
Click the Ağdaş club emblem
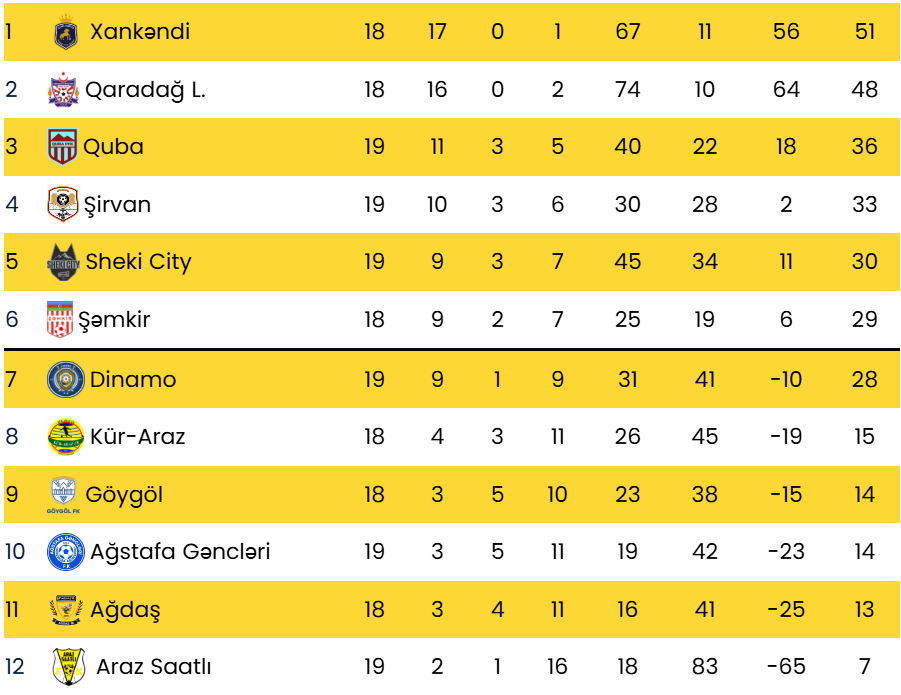[x=65, y=610]
